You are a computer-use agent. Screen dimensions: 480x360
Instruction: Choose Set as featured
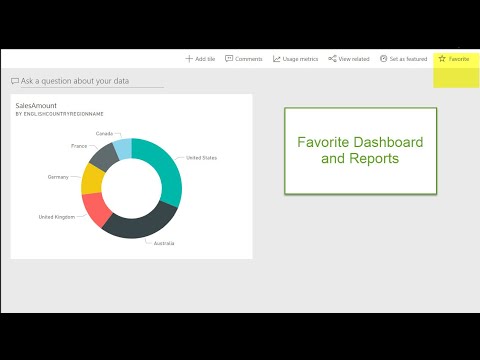[x=403, y=59]
